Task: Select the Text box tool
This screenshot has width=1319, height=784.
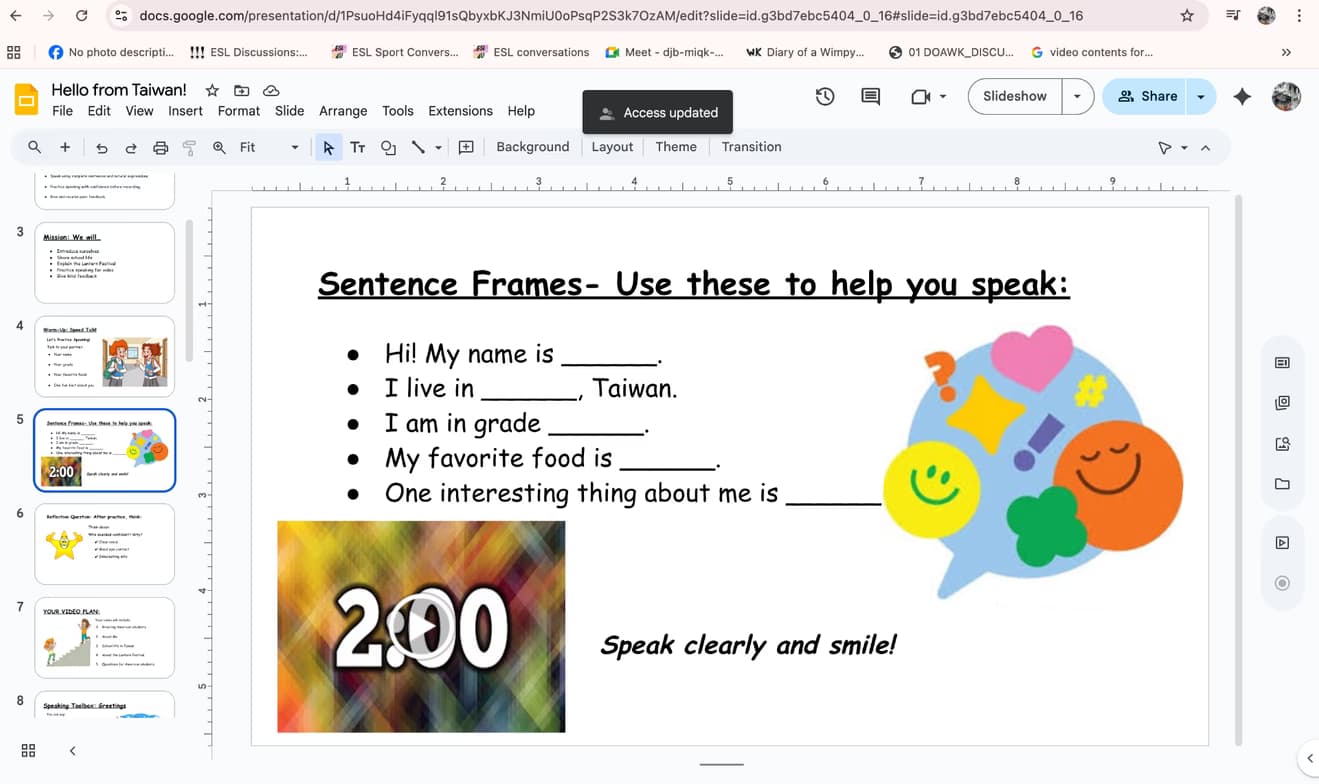Action: (357, 146)
